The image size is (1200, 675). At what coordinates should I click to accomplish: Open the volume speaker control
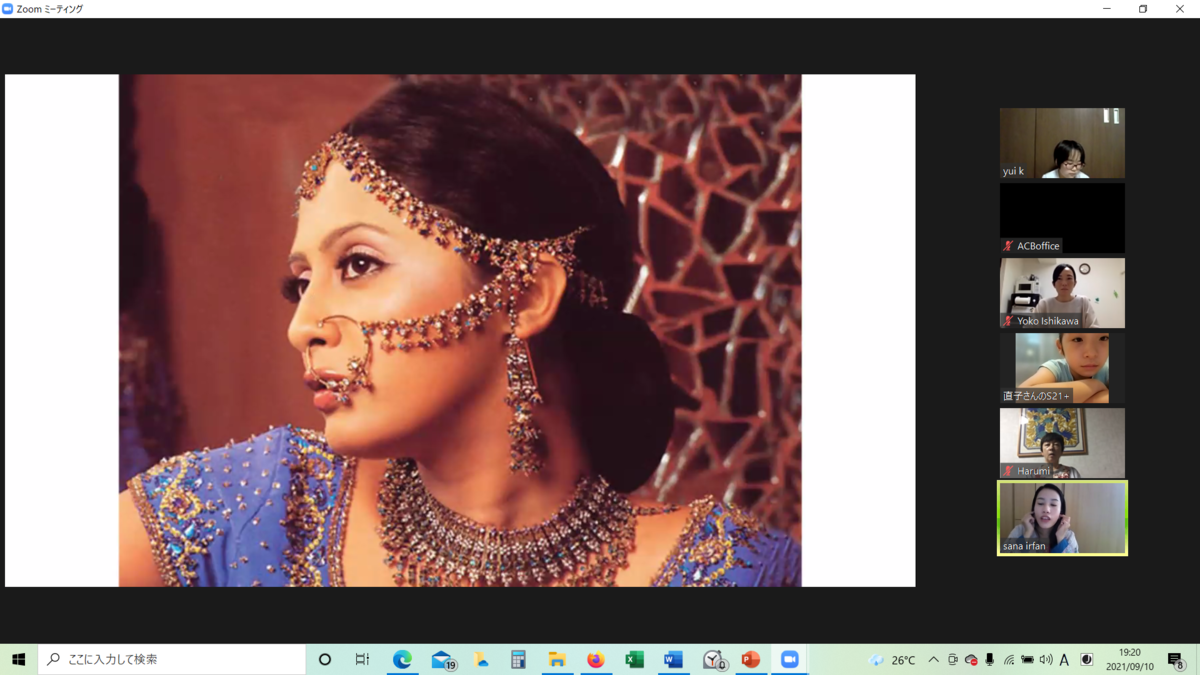(1046, 660)
